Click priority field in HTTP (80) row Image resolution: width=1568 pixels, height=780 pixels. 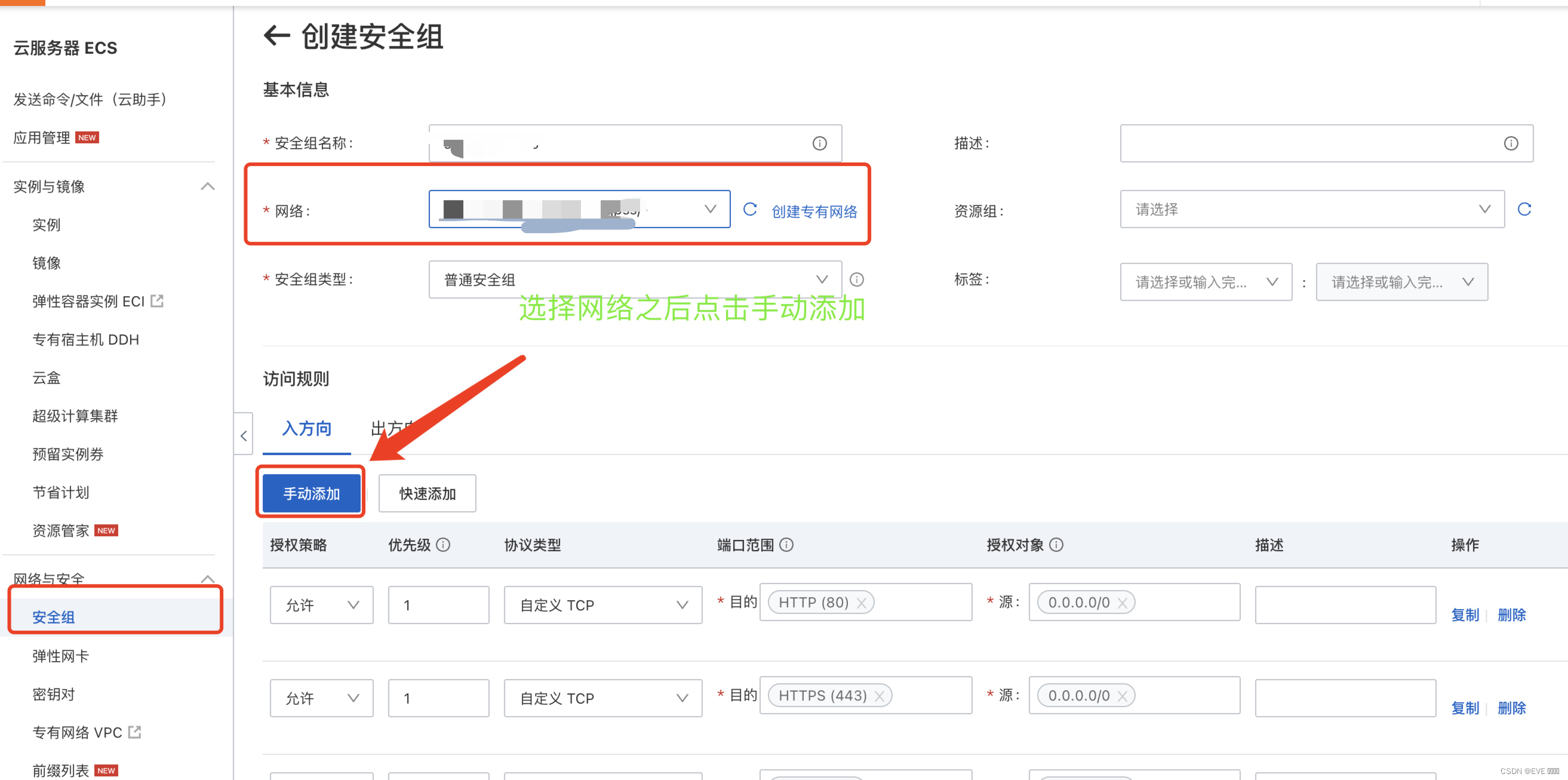coord(438,605)
